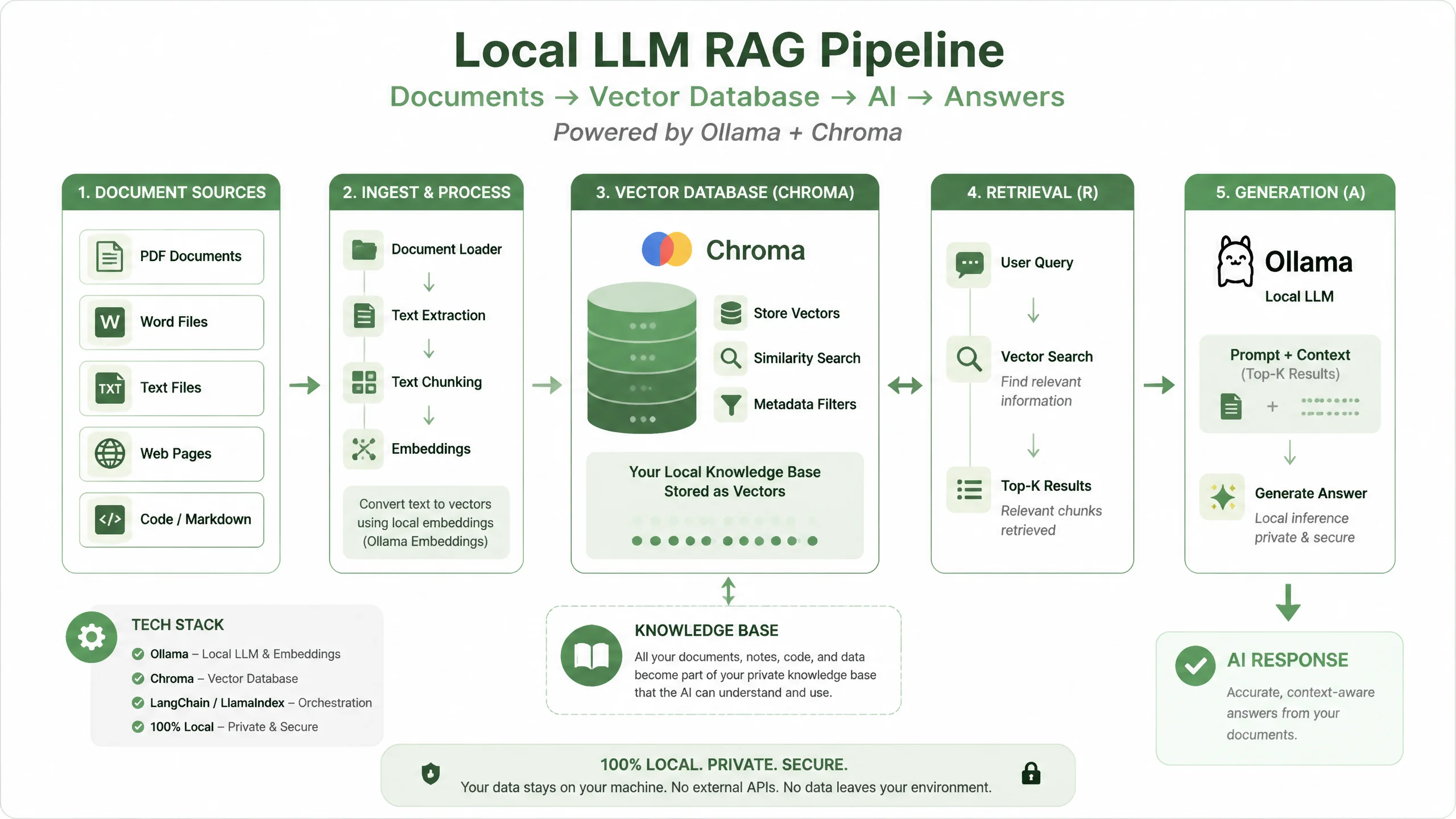
Task: Click the document icon in Prompt + Context box
Action: pos(1231,407)
